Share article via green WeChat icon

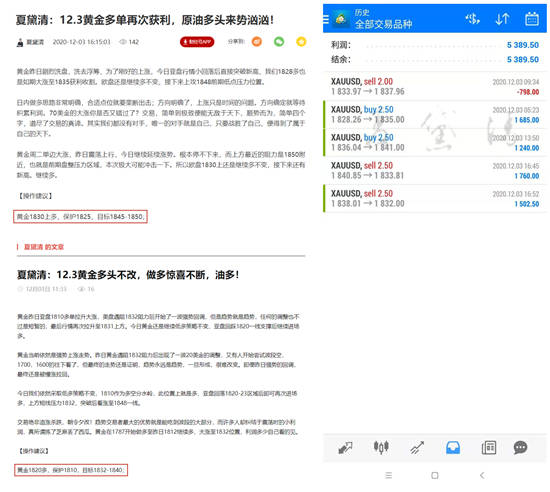coord(279,42)
